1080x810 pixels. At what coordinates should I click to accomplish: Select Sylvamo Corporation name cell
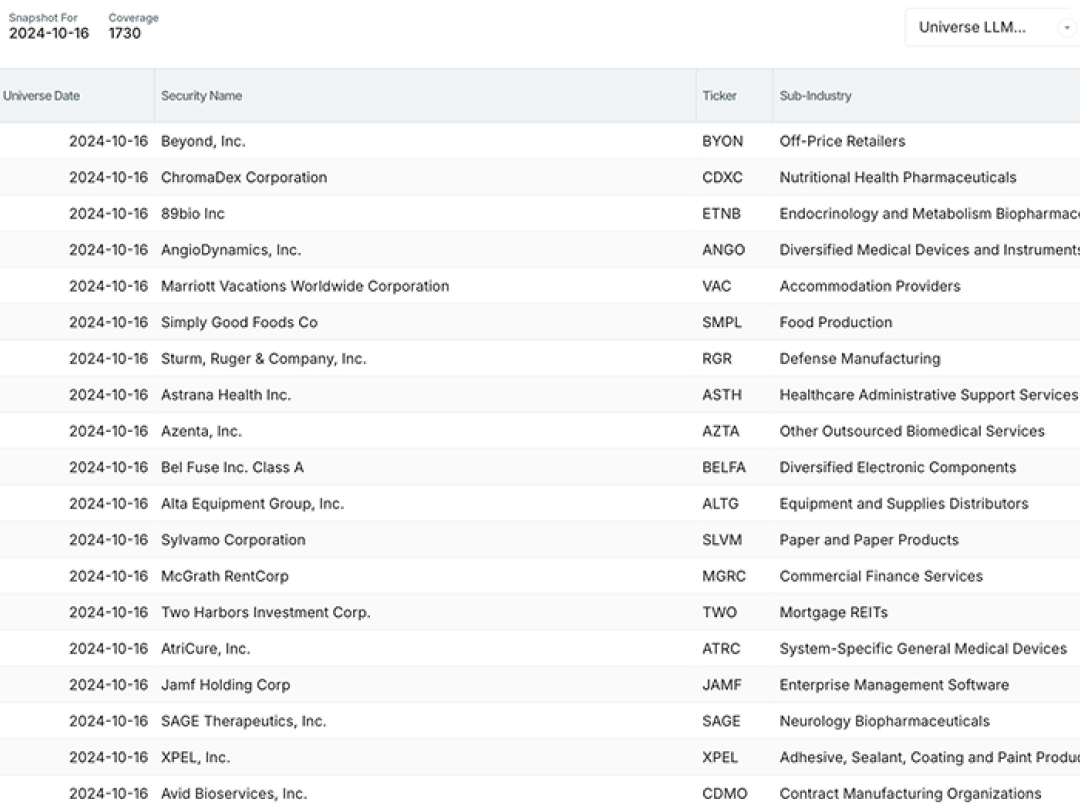[x=233, y=540]
